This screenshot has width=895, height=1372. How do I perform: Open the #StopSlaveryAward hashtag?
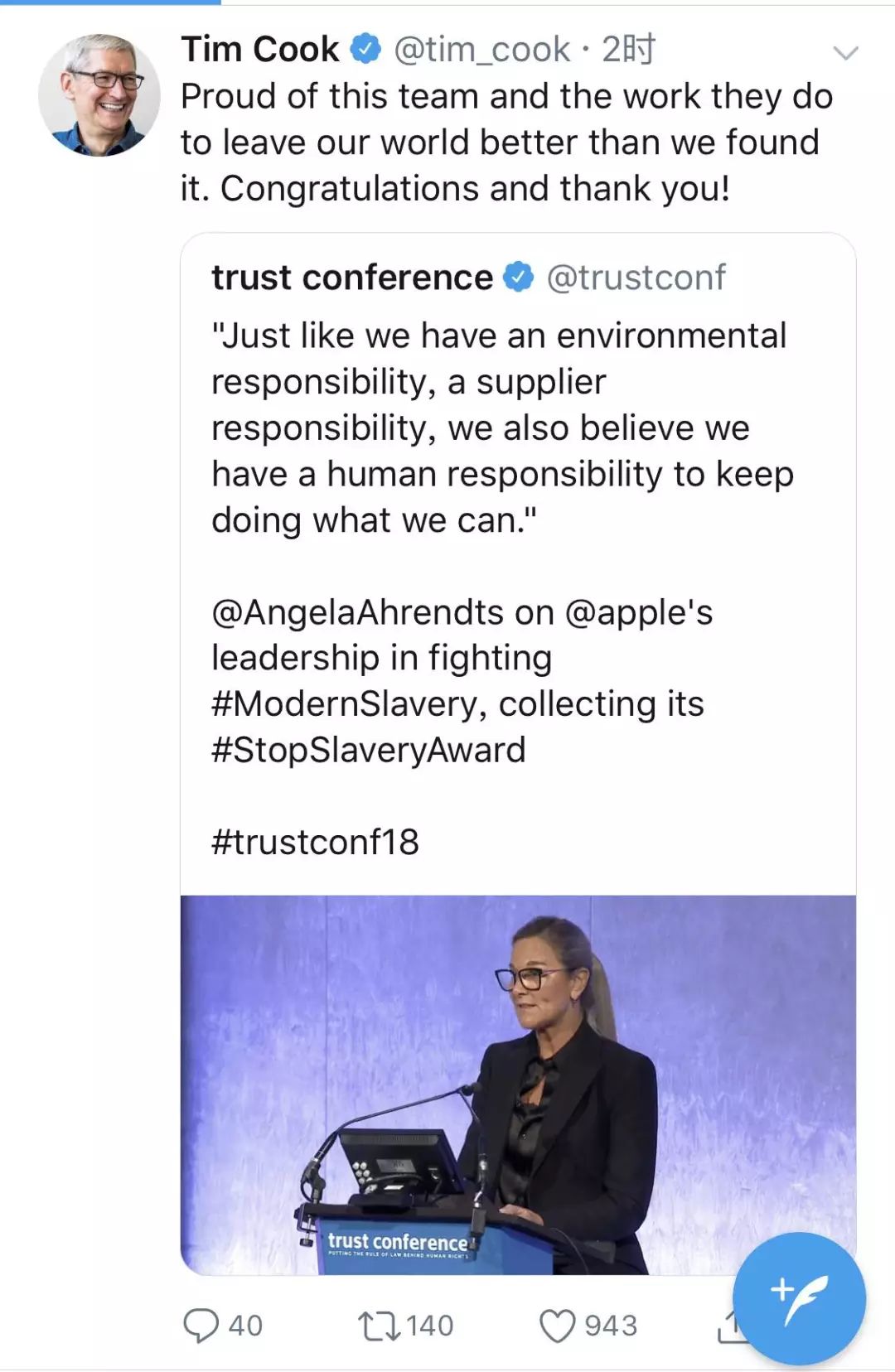coord(369,750)
